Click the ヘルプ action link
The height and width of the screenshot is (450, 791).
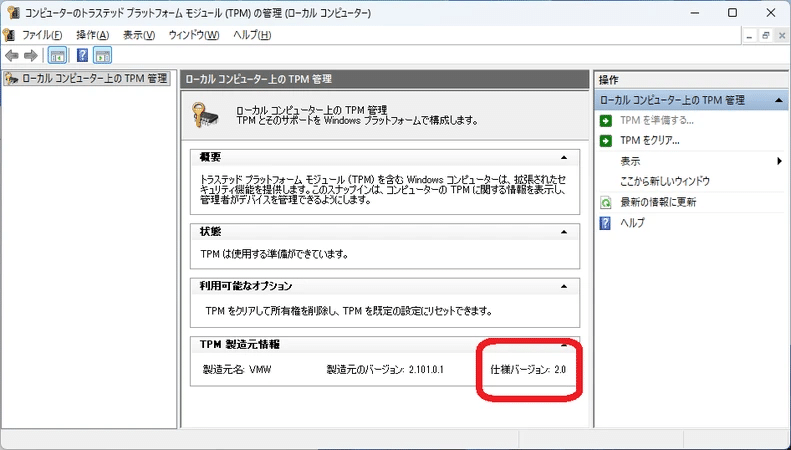(x=632, y=222)
